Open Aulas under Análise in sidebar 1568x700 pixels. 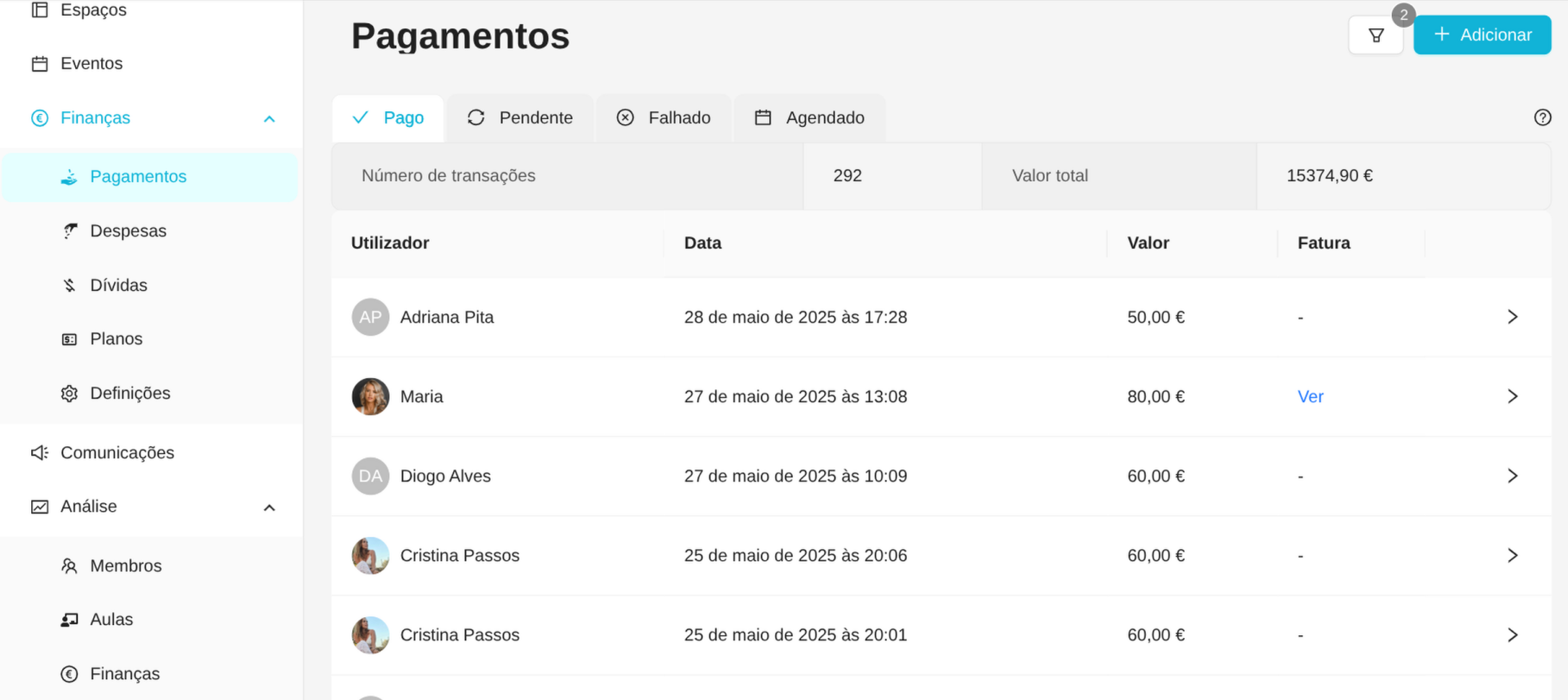(111, 620)
